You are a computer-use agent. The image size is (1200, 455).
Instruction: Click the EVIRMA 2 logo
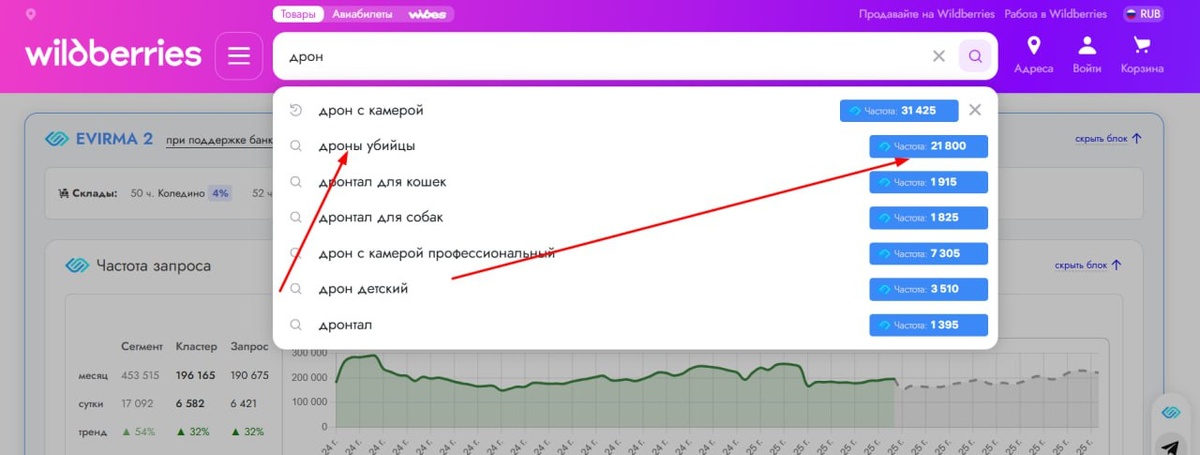click(99, 139)
